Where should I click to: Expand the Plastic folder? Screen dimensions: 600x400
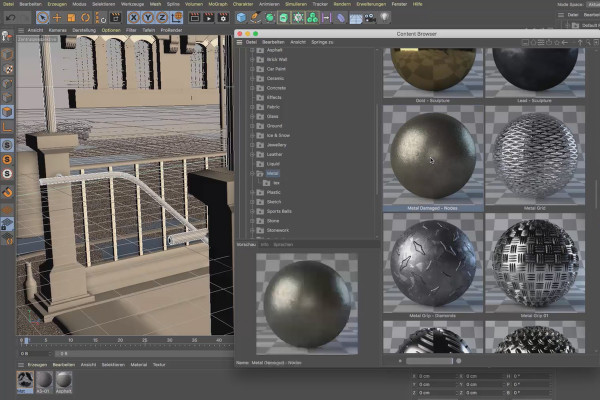[252, 193]
